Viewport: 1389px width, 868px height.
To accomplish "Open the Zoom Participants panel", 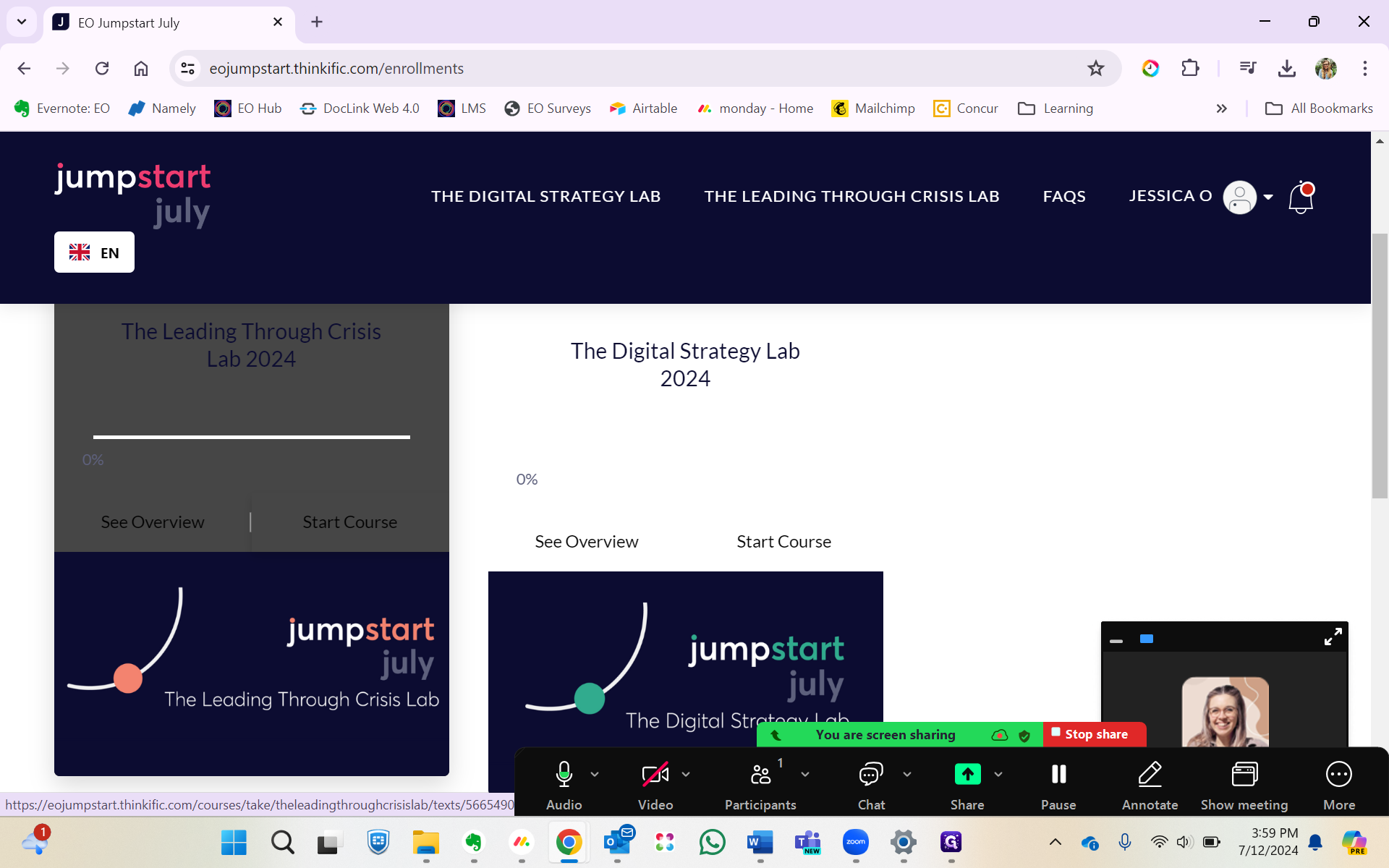I will [x=760, y=786].
